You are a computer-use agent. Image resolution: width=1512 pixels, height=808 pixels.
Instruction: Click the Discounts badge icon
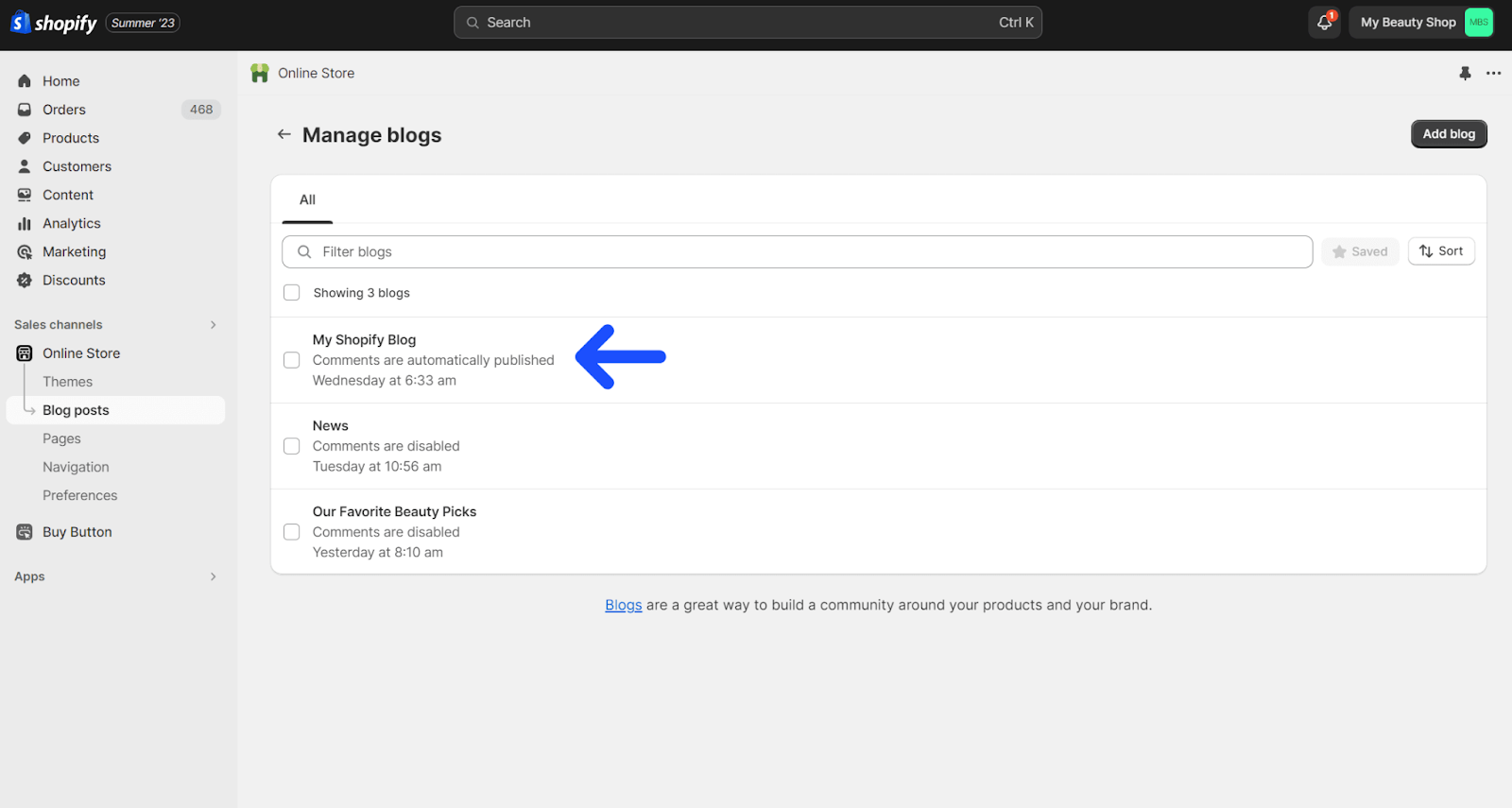coord(25,280)
